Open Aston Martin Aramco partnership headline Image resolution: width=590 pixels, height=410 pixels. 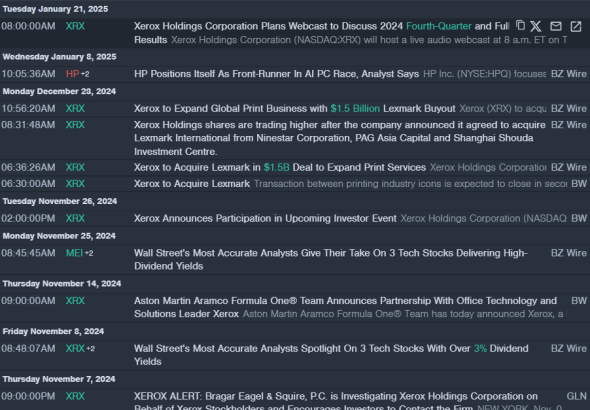345,307
